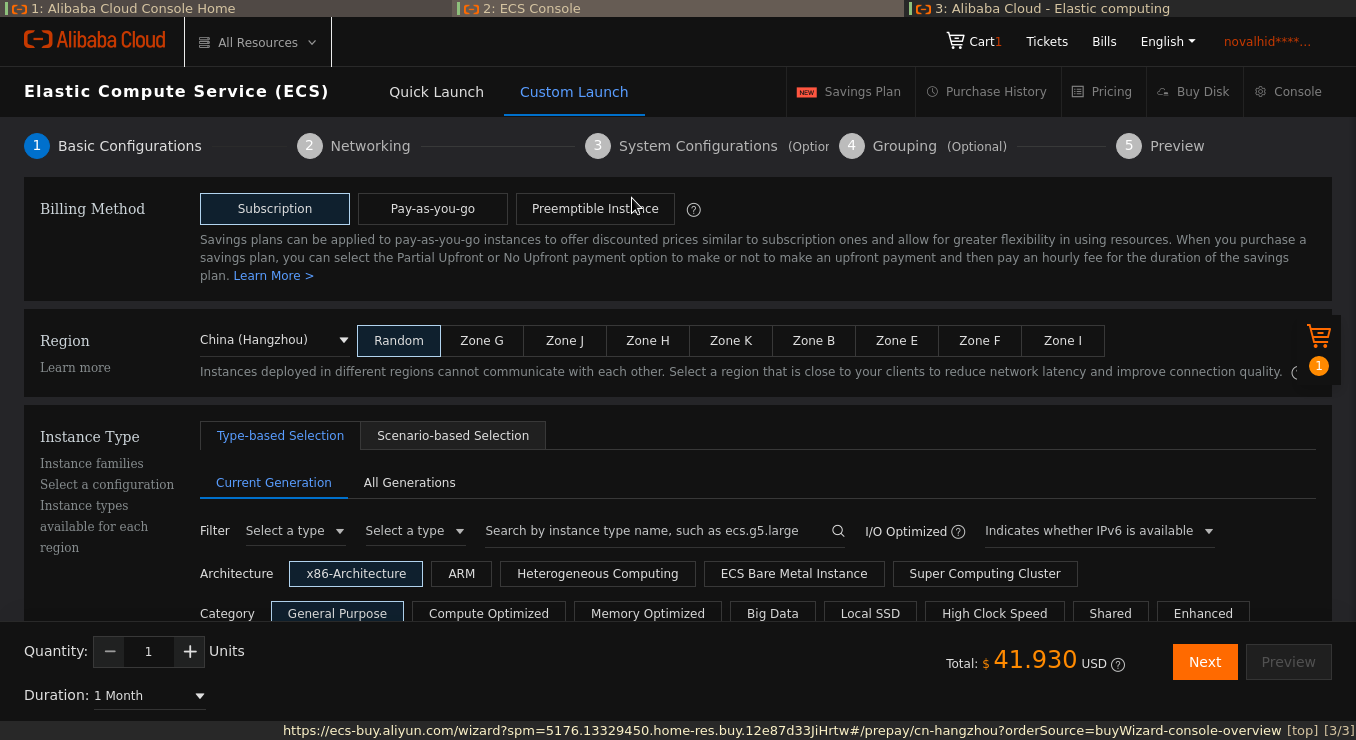Switch to Scenario-based Selection tab

pos(452,436)
